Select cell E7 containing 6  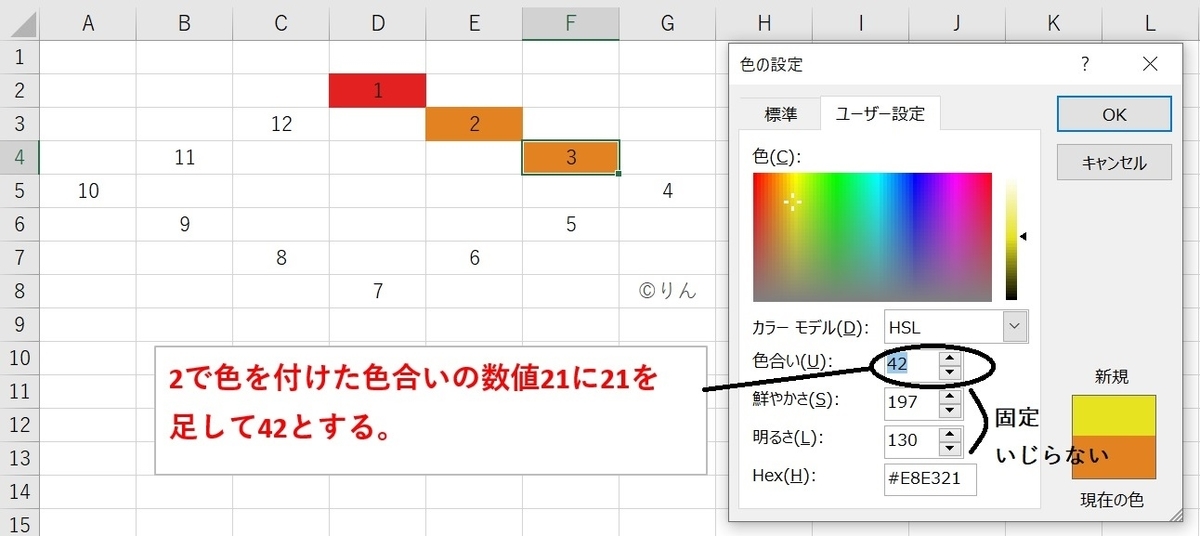[x=474, y=258]
